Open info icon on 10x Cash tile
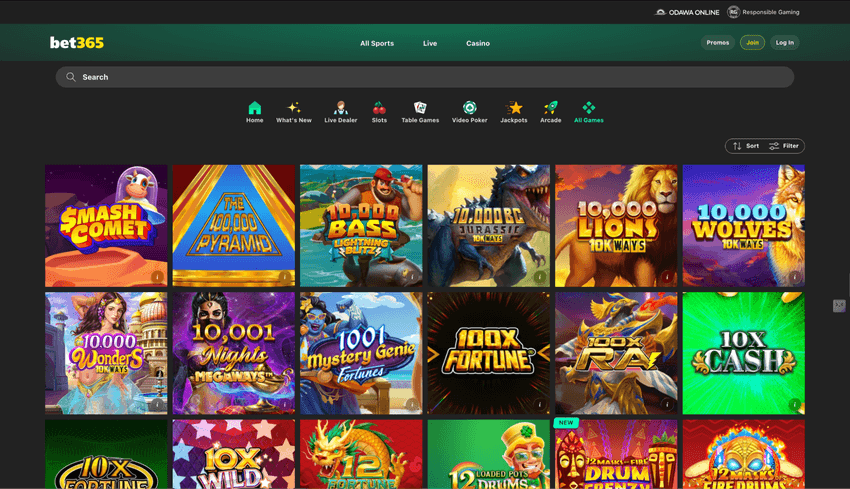850x489 pixels. tap(795, 404)
